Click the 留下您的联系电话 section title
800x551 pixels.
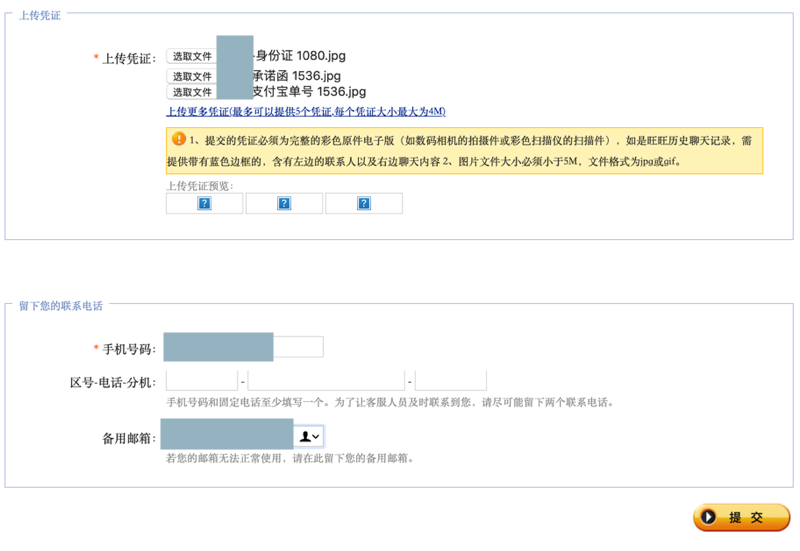[x=61, y=306]
